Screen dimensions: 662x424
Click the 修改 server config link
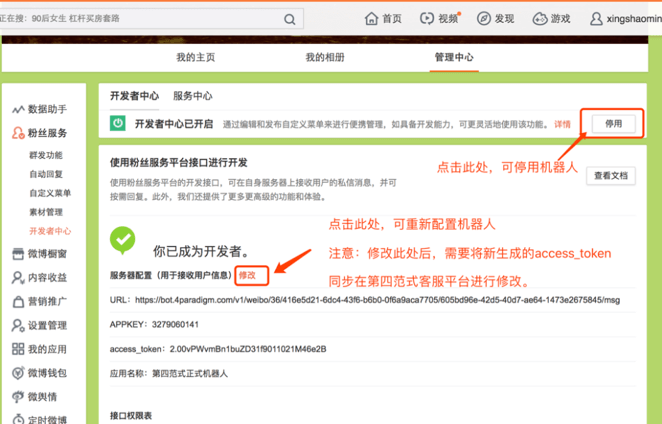pyautogui.click(x=247, y=275)
